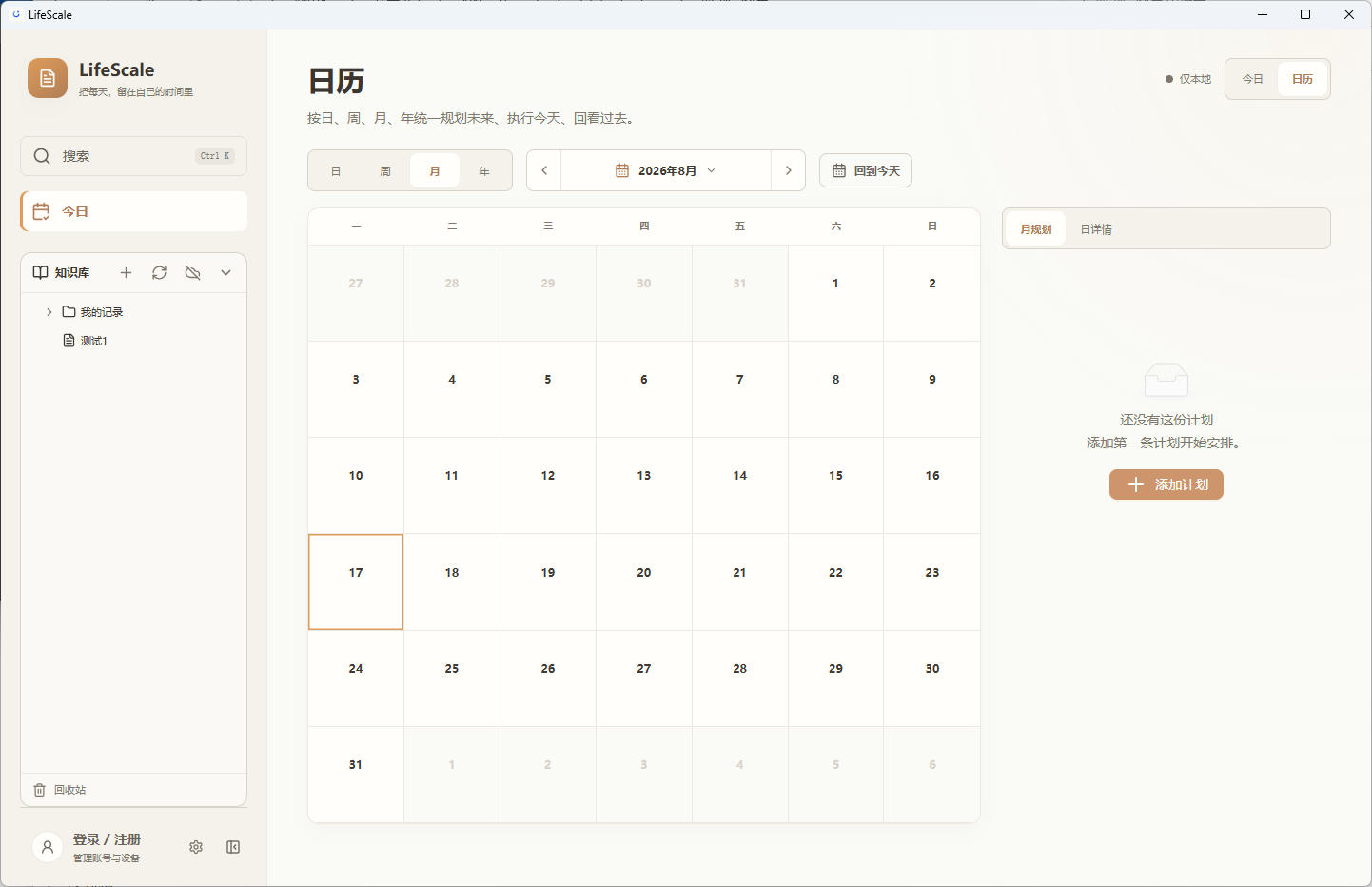1372x887 pixels.
Task: Open the 日详情 tab
Action: tap(1096, 229)
